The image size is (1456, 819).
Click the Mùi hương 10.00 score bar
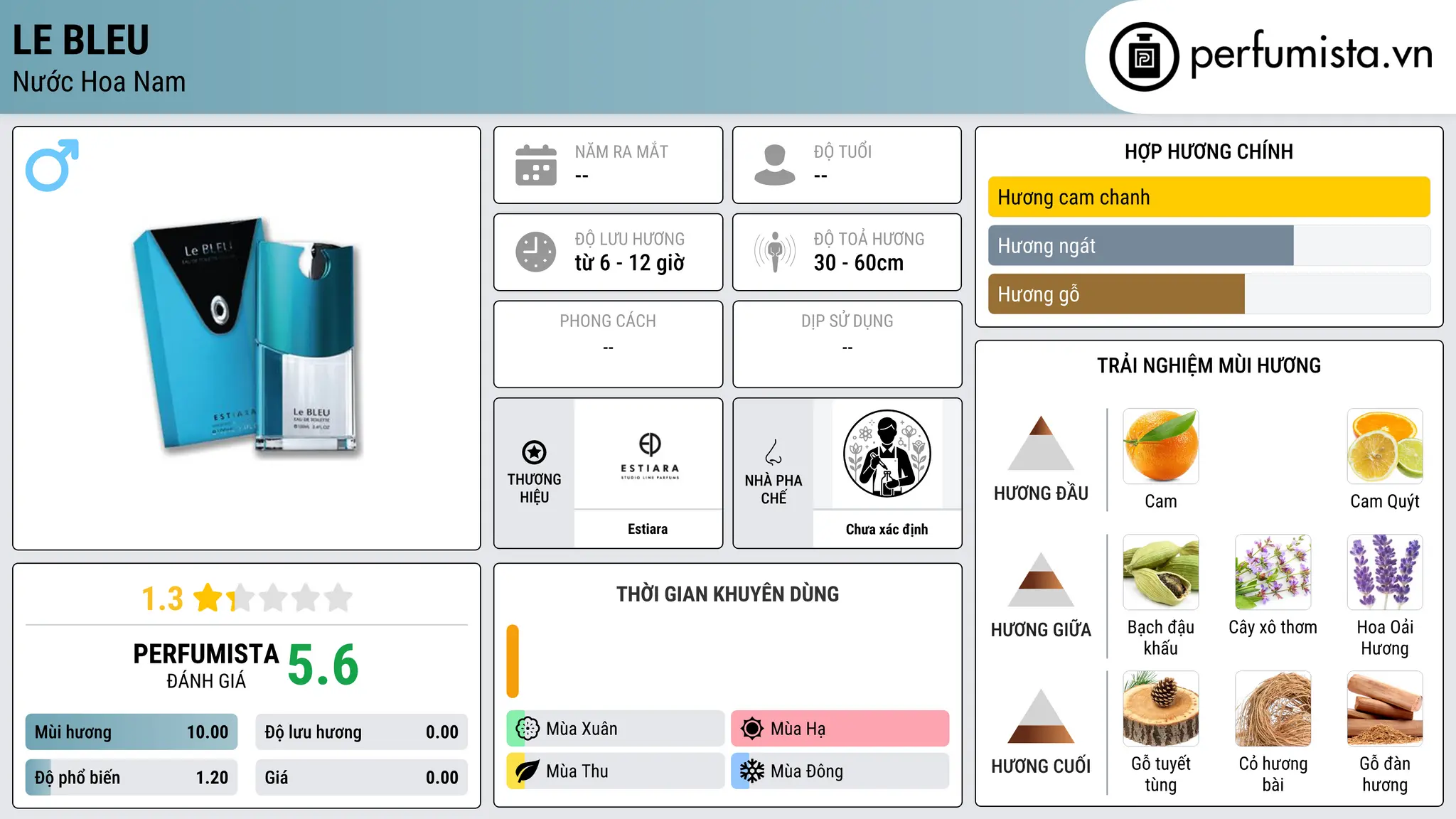[132, 732]
